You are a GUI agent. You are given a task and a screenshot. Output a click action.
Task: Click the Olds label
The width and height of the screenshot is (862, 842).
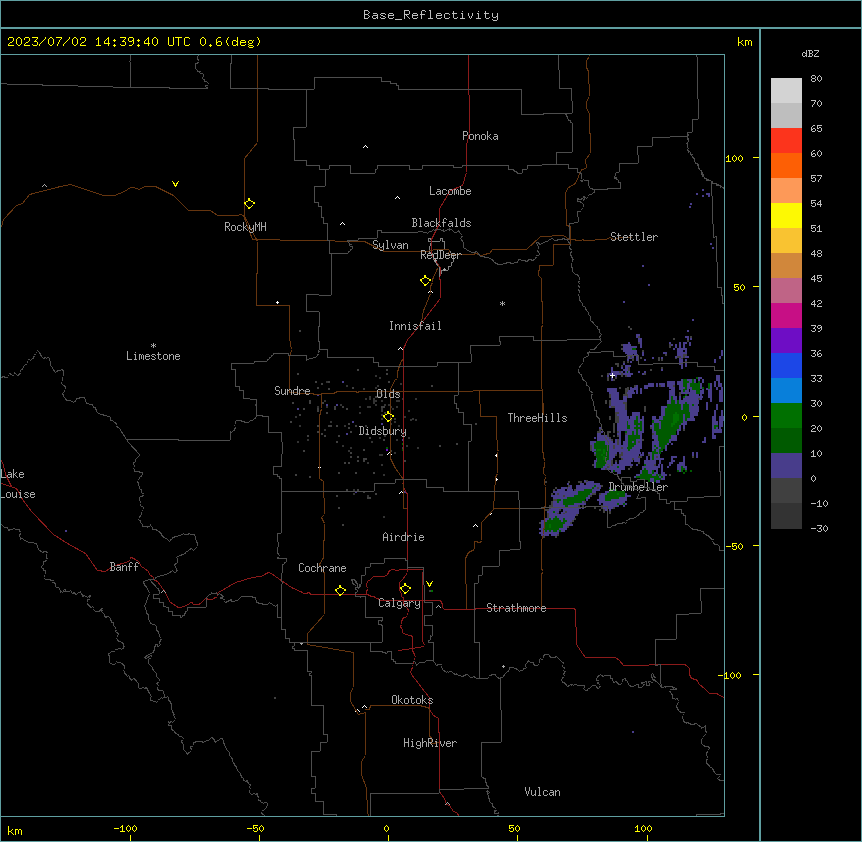388,394
